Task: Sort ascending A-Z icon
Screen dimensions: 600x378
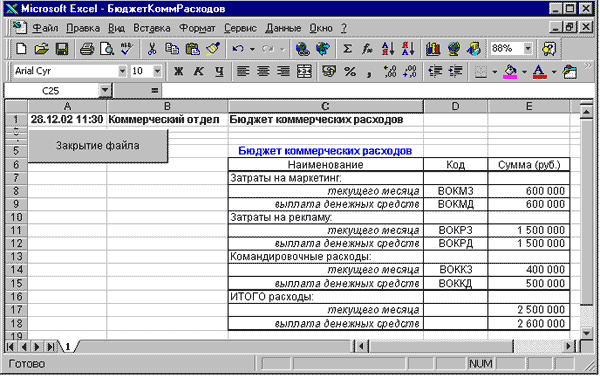Action: pyautogui.click(x=388, y=49)
